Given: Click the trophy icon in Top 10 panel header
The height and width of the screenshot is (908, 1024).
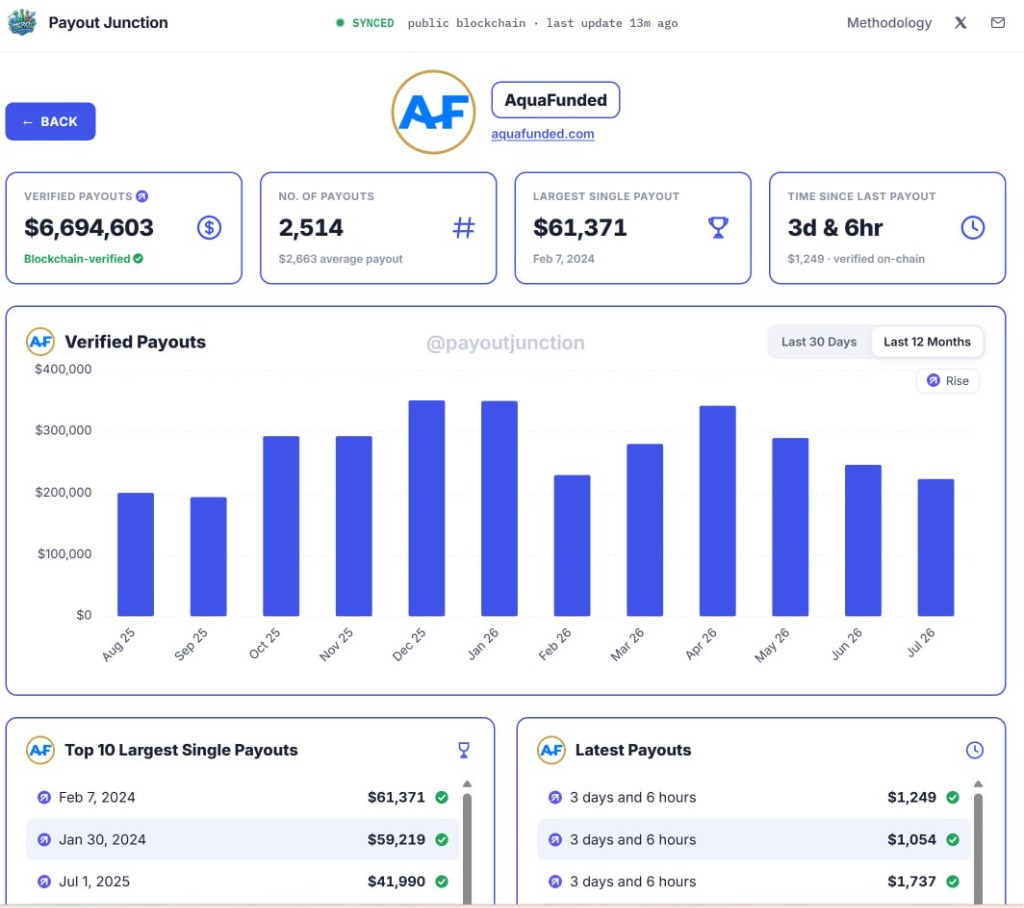Looking at the screenshot, I should (464, 750).
